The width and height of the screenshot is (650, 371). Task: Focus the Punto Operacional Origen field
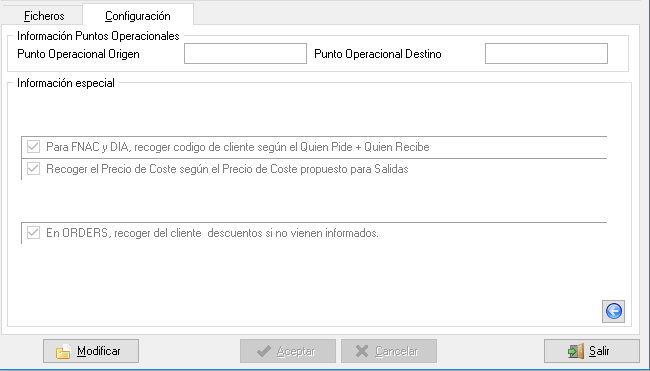tap(245, 53)
